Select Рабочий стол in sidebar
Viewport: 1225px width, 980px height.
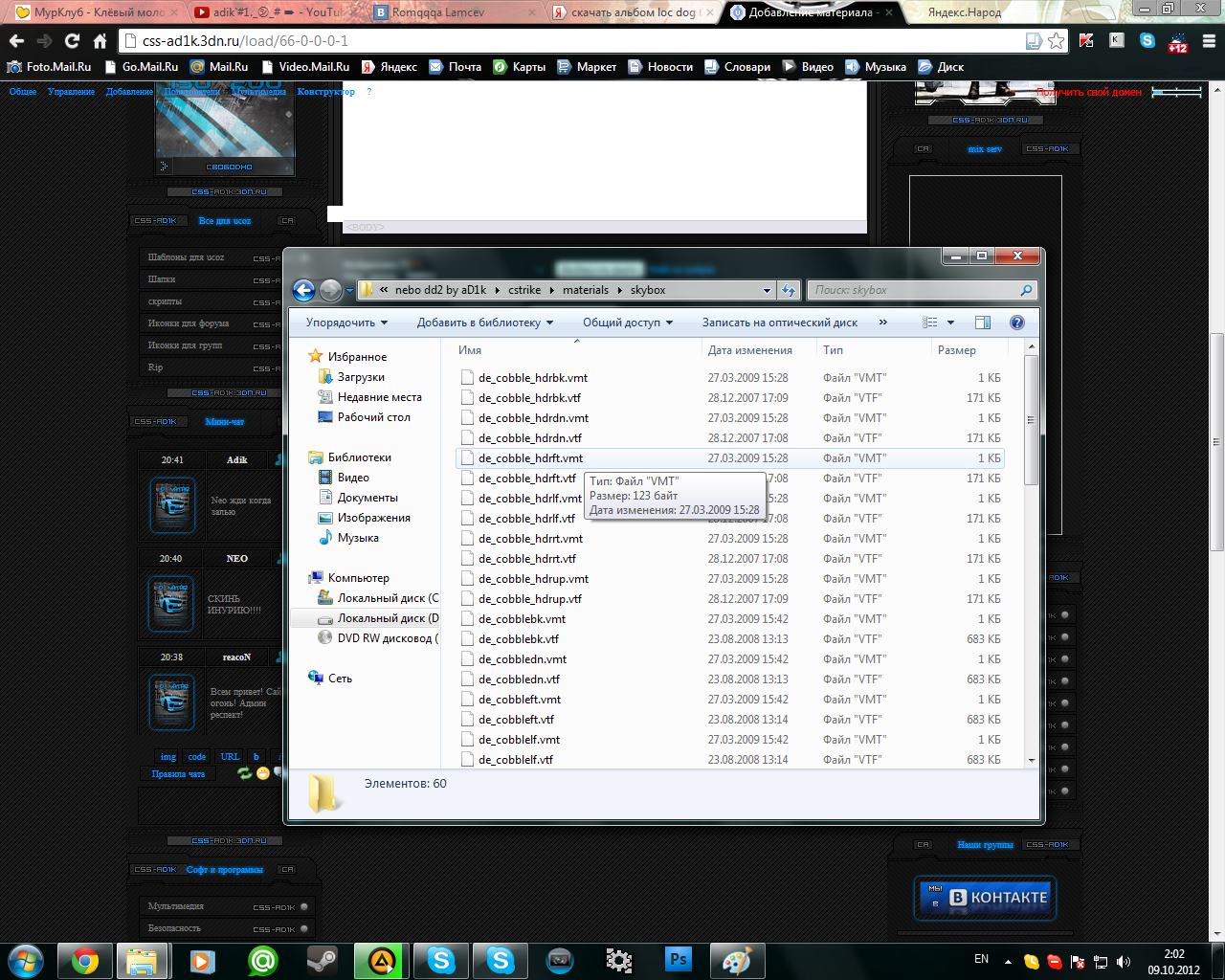(373, 417)
